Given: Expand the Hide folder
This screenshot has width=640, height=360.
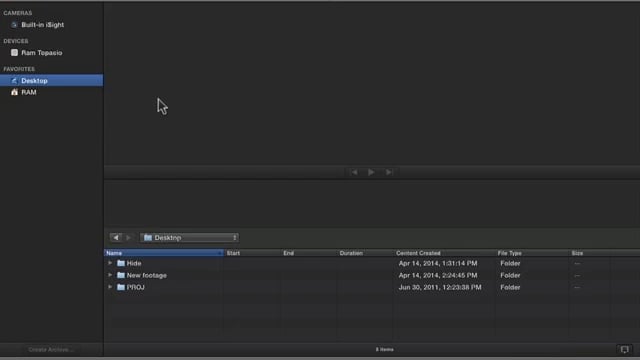Looking at the screenshot, I should pos(110,263).
